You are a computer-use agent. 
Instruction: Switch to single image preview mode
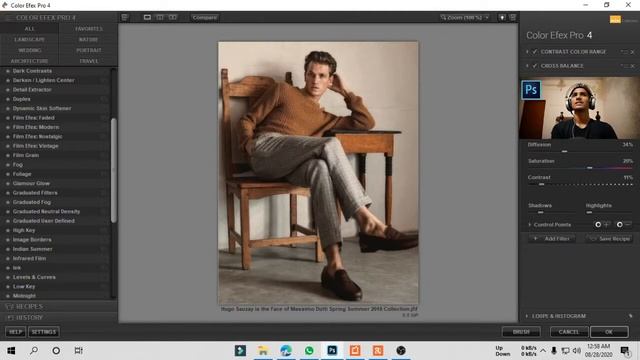click(x=147, y=18)
